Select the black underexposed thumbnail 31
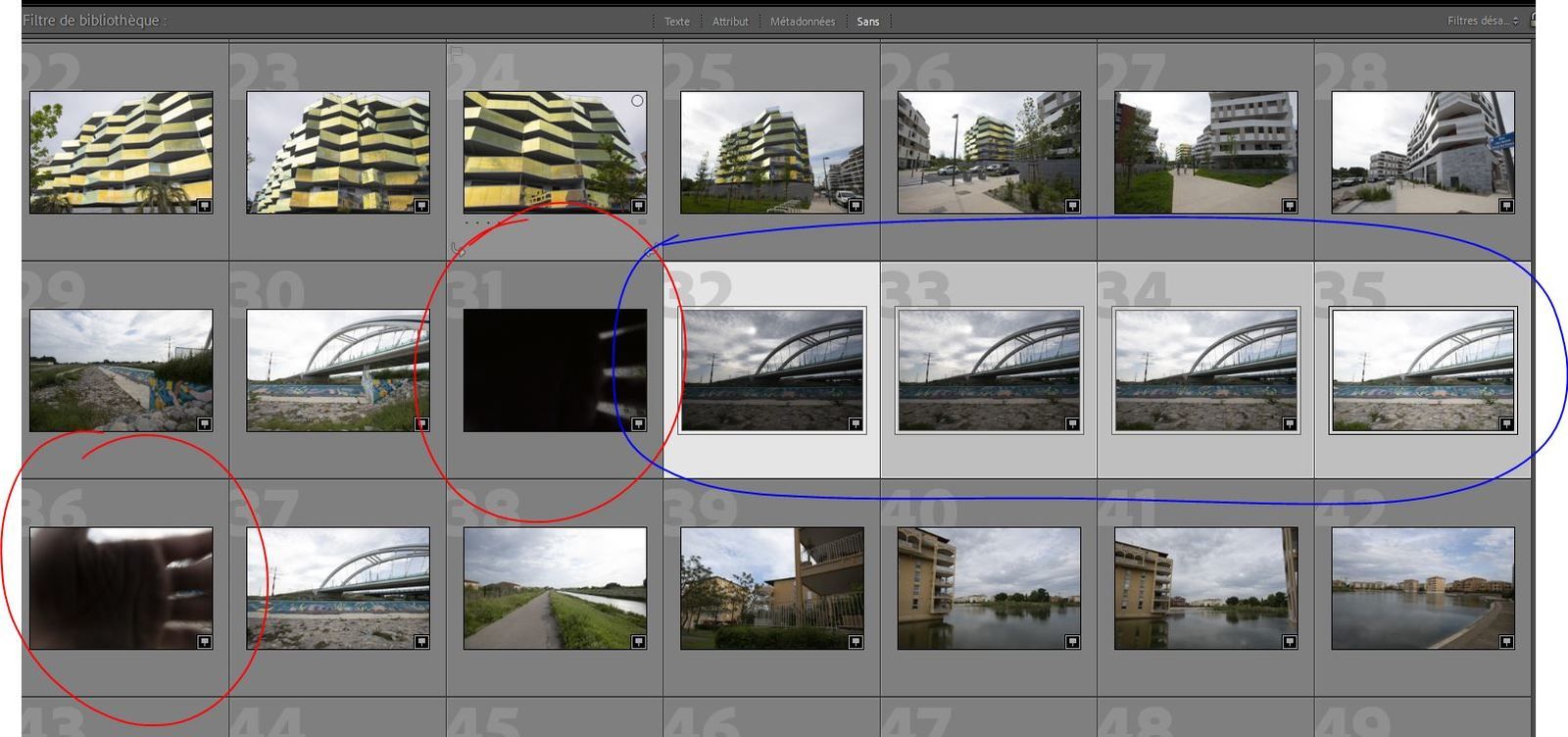 click(555, 370)
